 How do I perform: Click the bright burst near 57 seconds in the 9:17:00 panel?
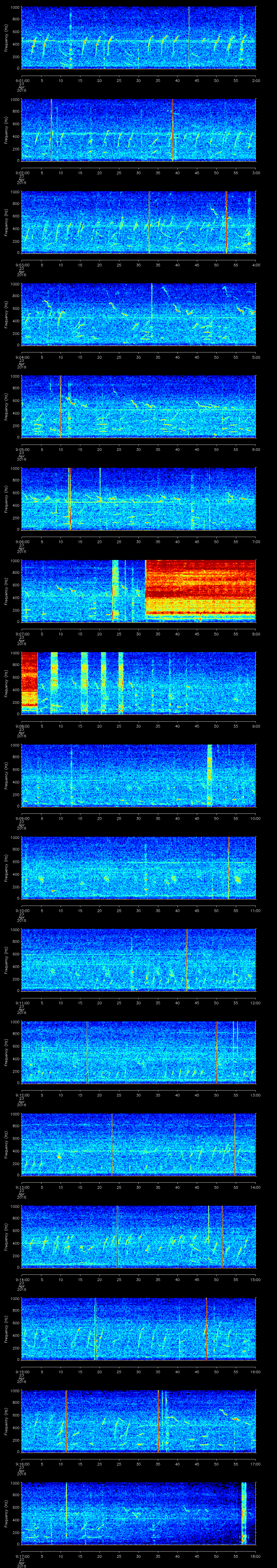(x=244, y=1513)
